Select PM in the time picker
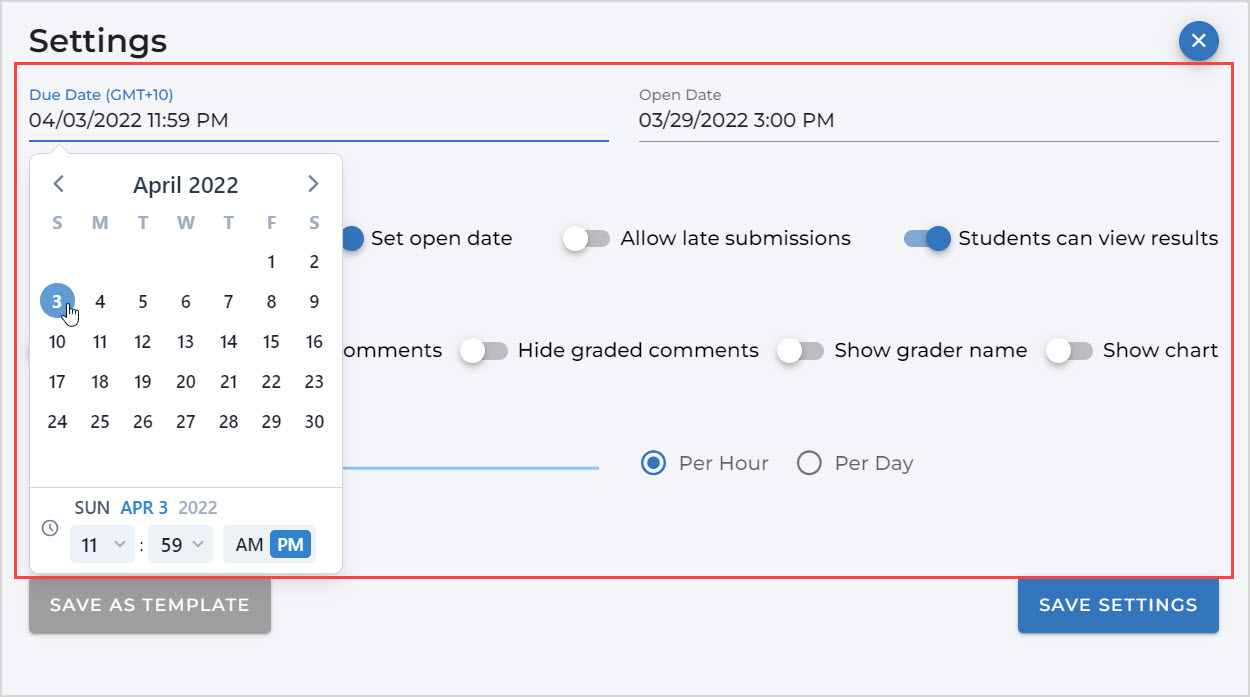1250x697 pixels. point(291,545)
